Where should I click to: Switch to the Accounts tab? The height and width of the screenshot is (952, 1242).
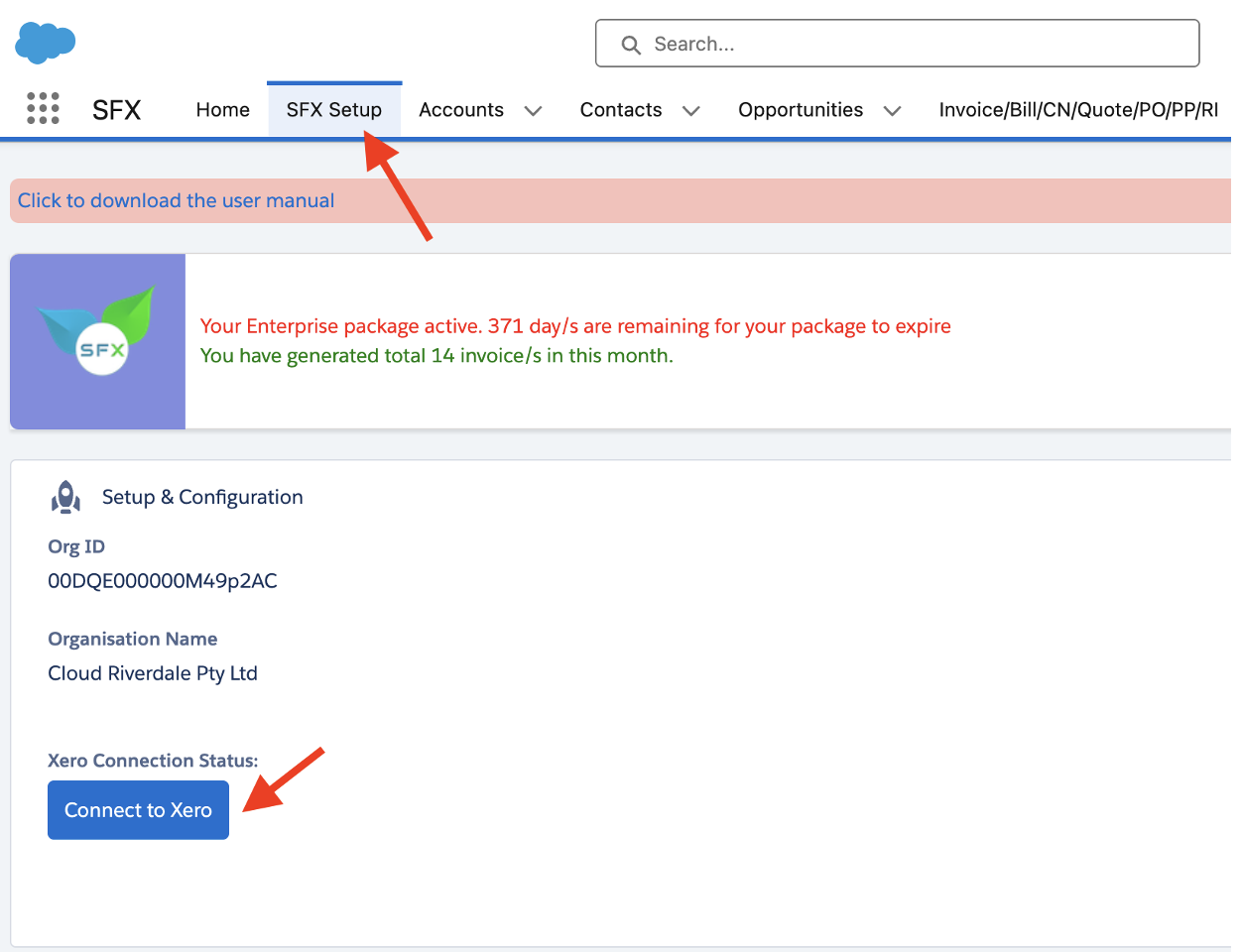(x=461, y=110)
